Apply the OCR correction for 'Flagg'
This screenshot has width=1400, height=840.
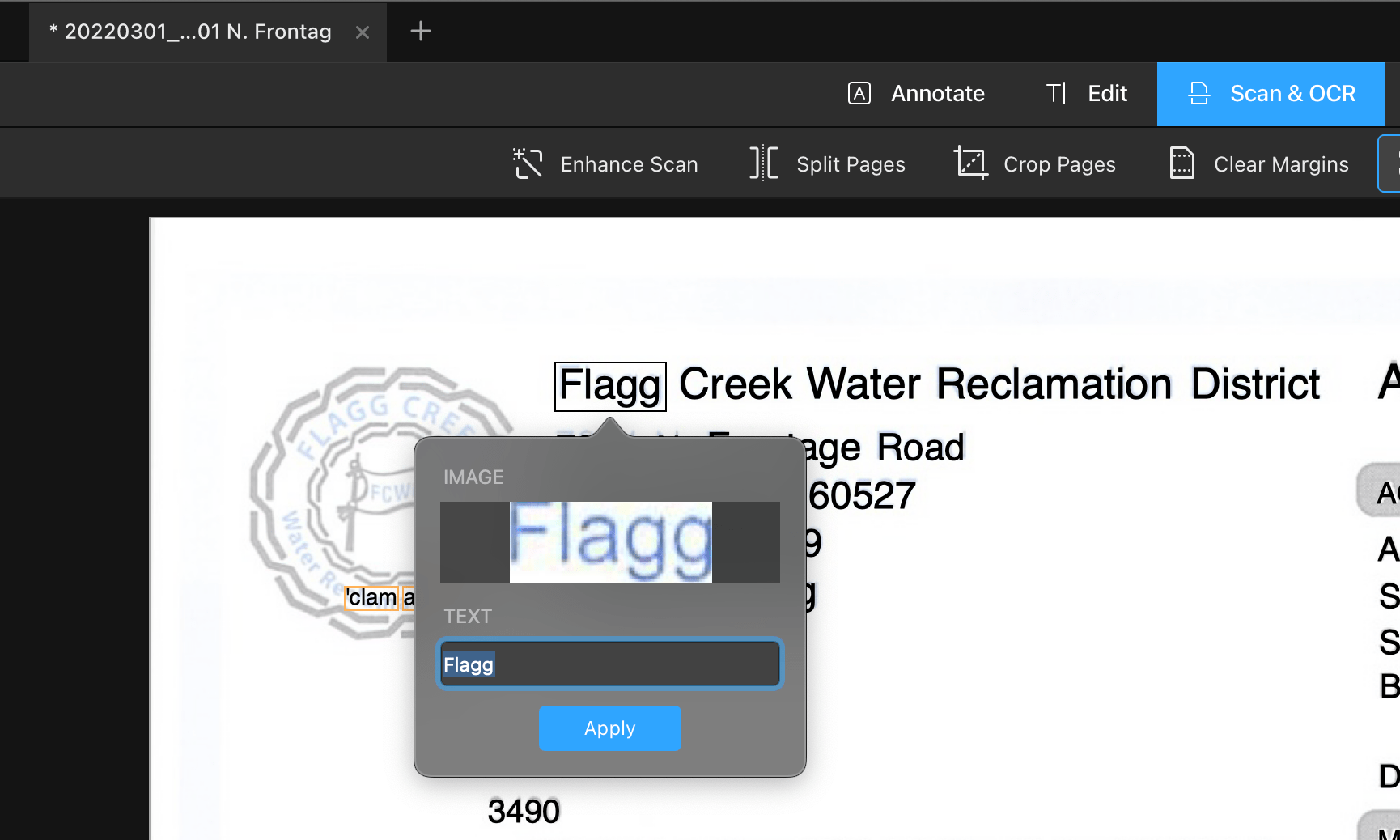(x=609, y=728)
